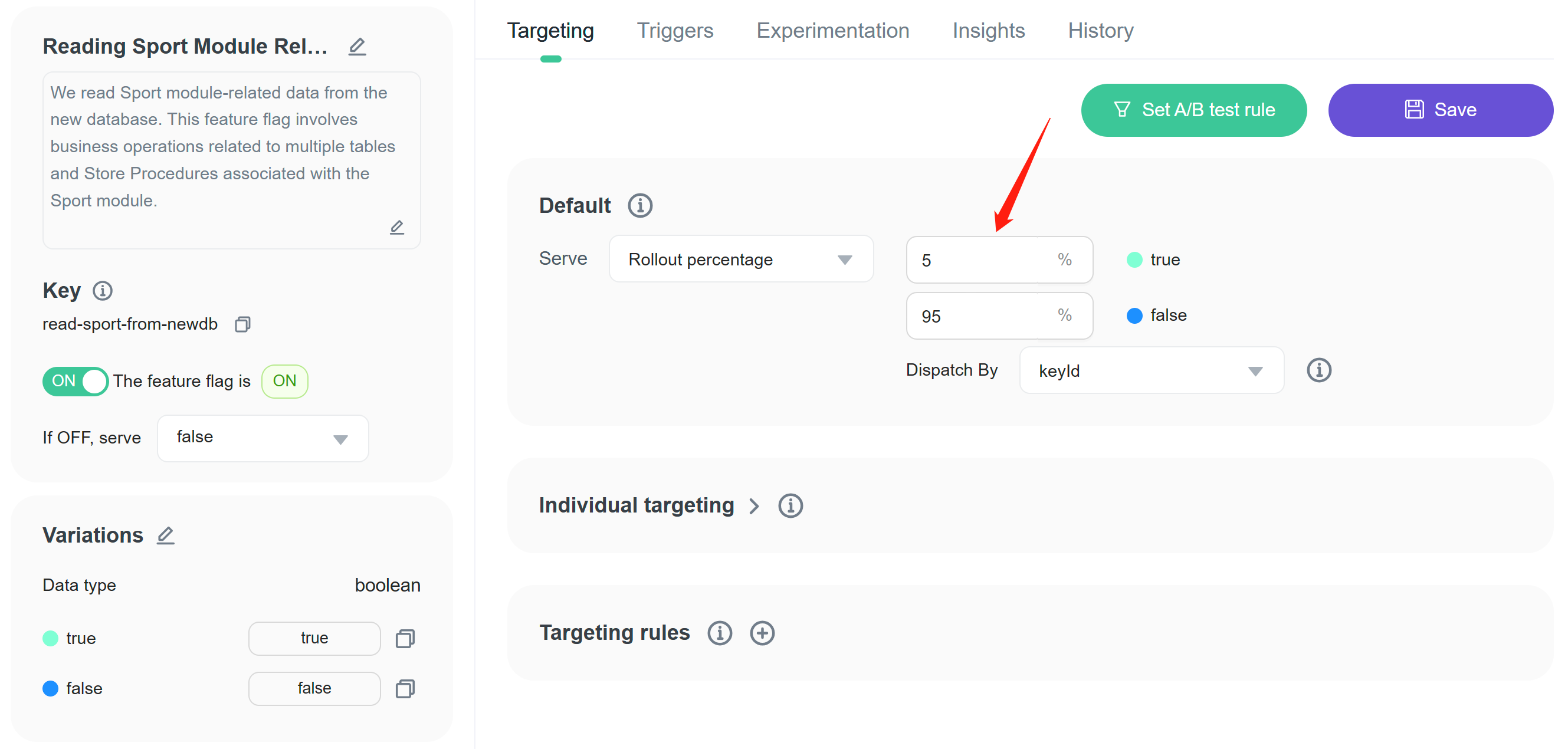
Task: Toggle the feature flag ON switch
Action: [76, 382]
